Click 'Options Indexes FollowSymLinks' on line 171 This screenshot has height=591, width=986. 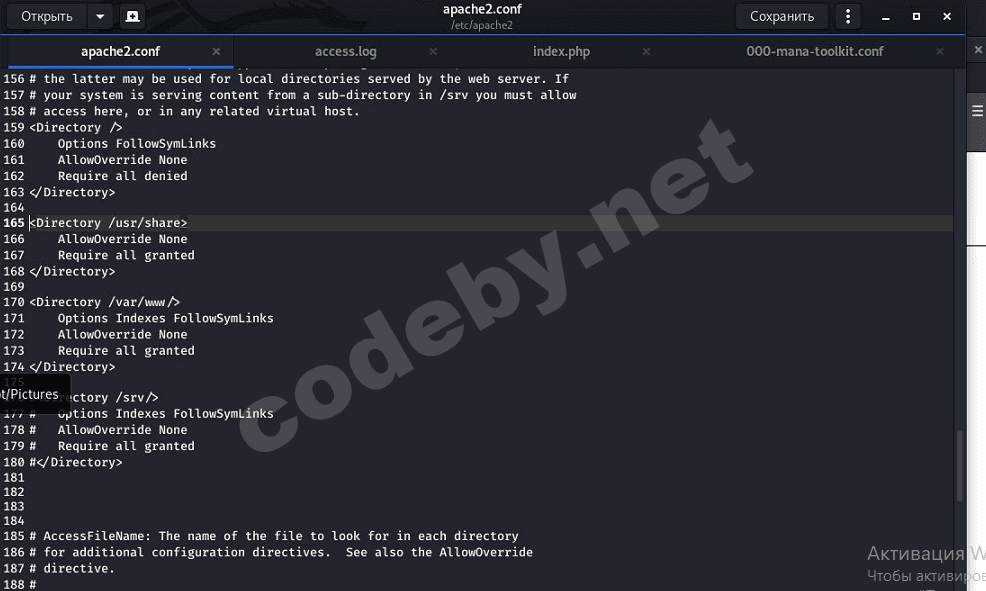pos(165,319)
